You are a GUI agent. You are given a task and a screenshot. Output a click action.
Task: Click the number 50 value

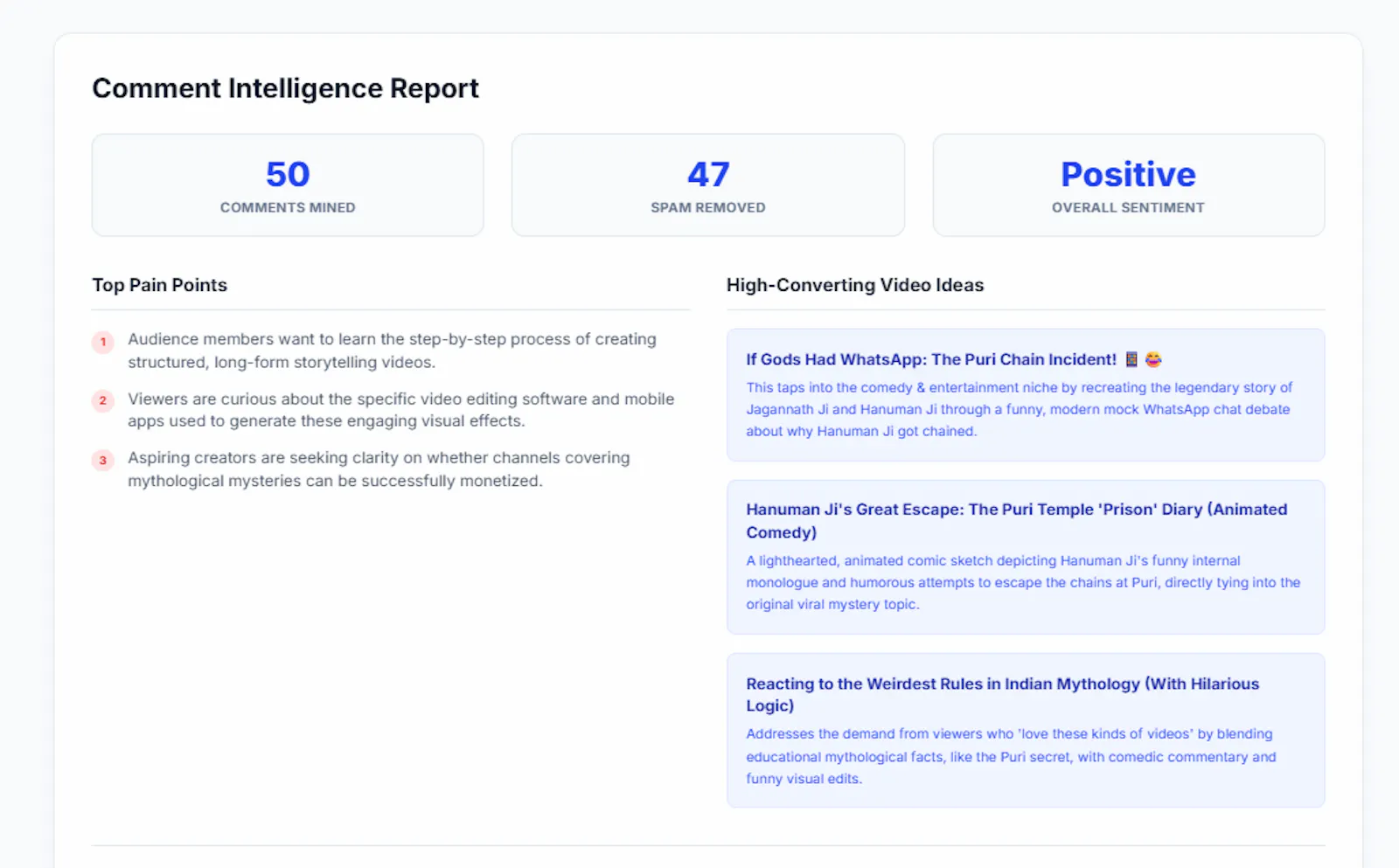pyautogui.click(x=288, y=174)
